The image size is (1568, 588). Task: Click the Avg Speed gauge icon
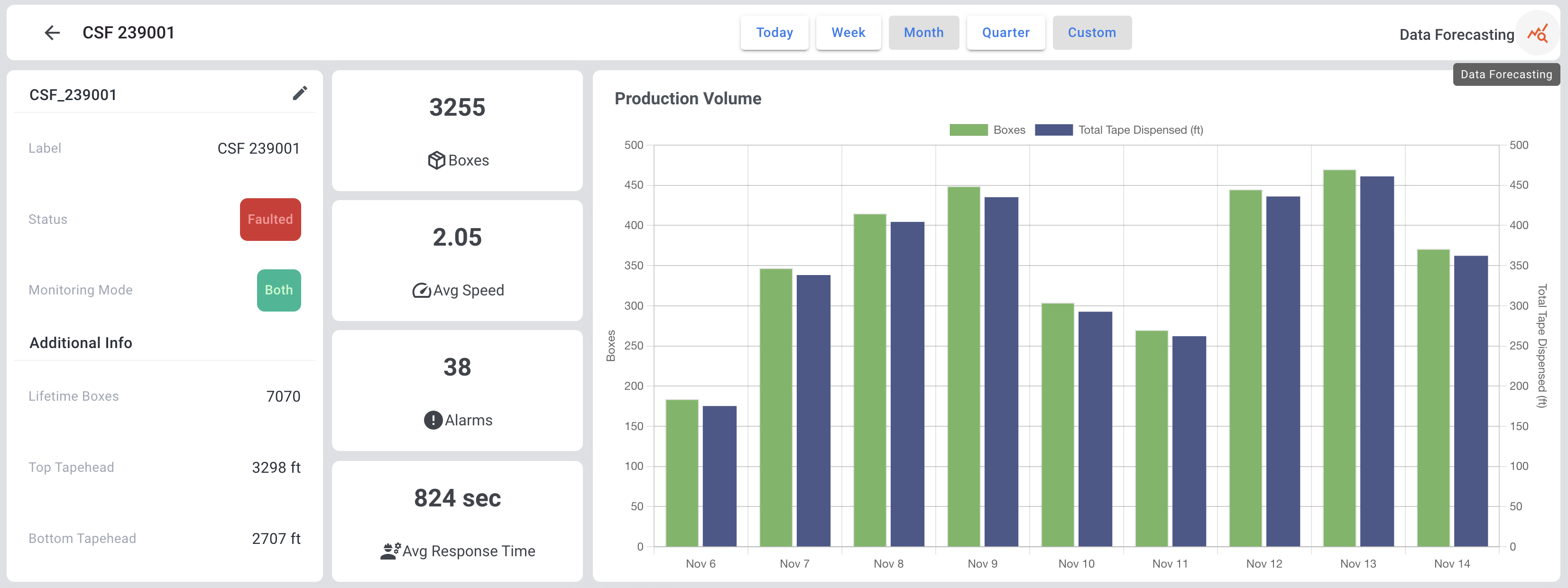tap(421, 290)
